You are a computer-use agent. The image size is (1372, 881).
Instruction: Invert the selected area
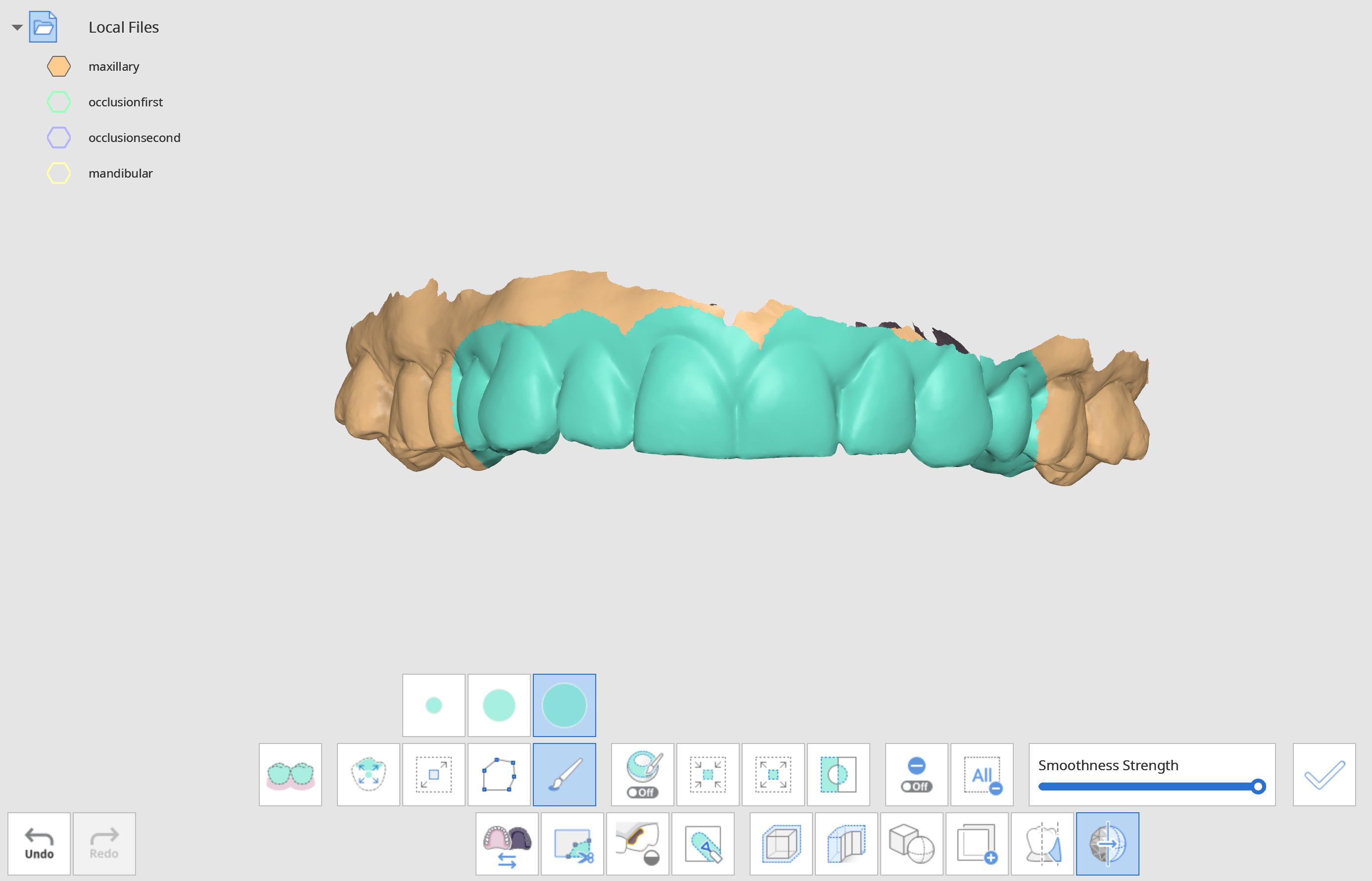(x=838, y=775)
